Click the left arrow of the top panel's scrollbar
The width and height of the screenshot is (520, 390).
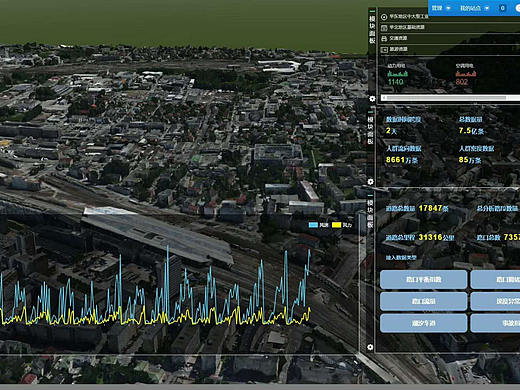point(384,98)
